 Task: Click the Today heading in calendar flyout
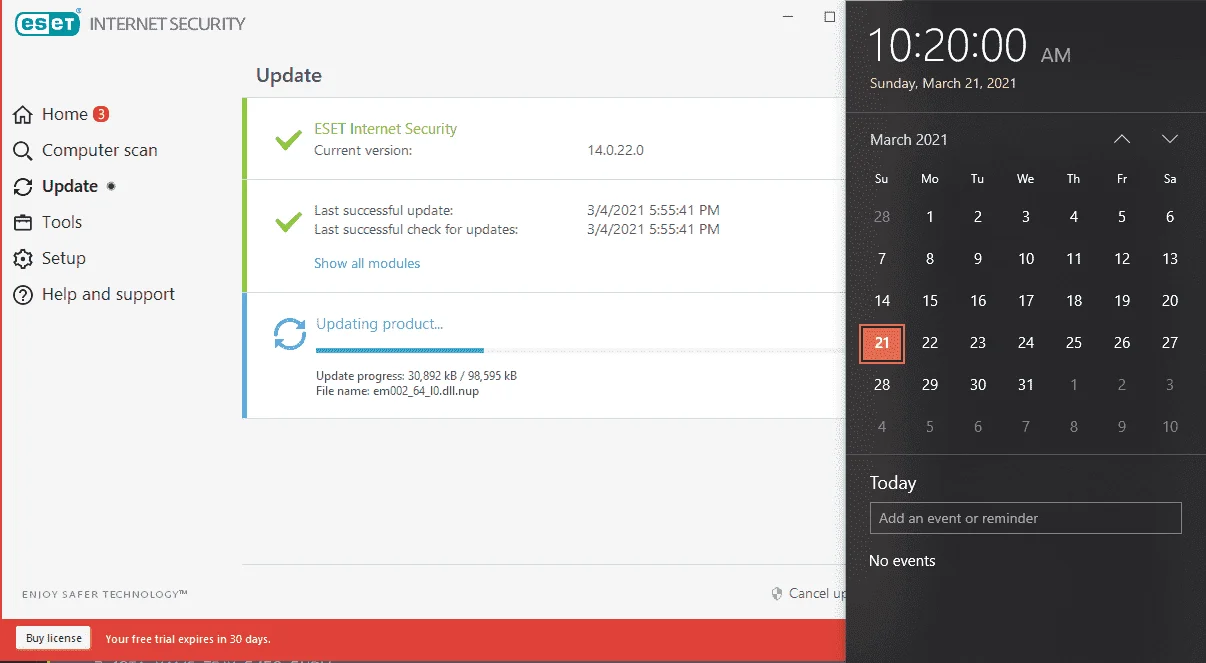[893, 483]
